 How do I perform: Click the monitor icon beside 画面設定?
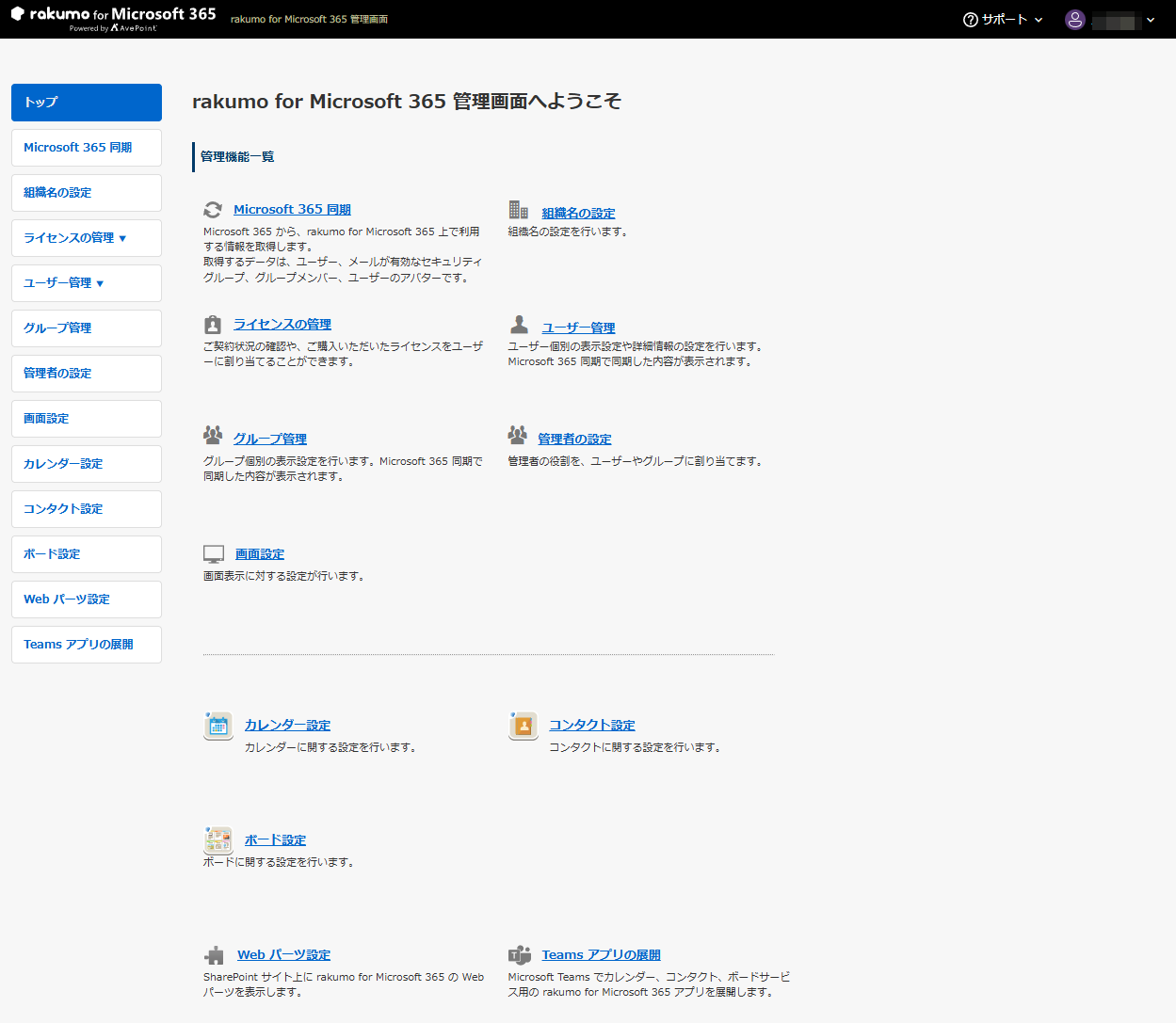coord(214,553)
